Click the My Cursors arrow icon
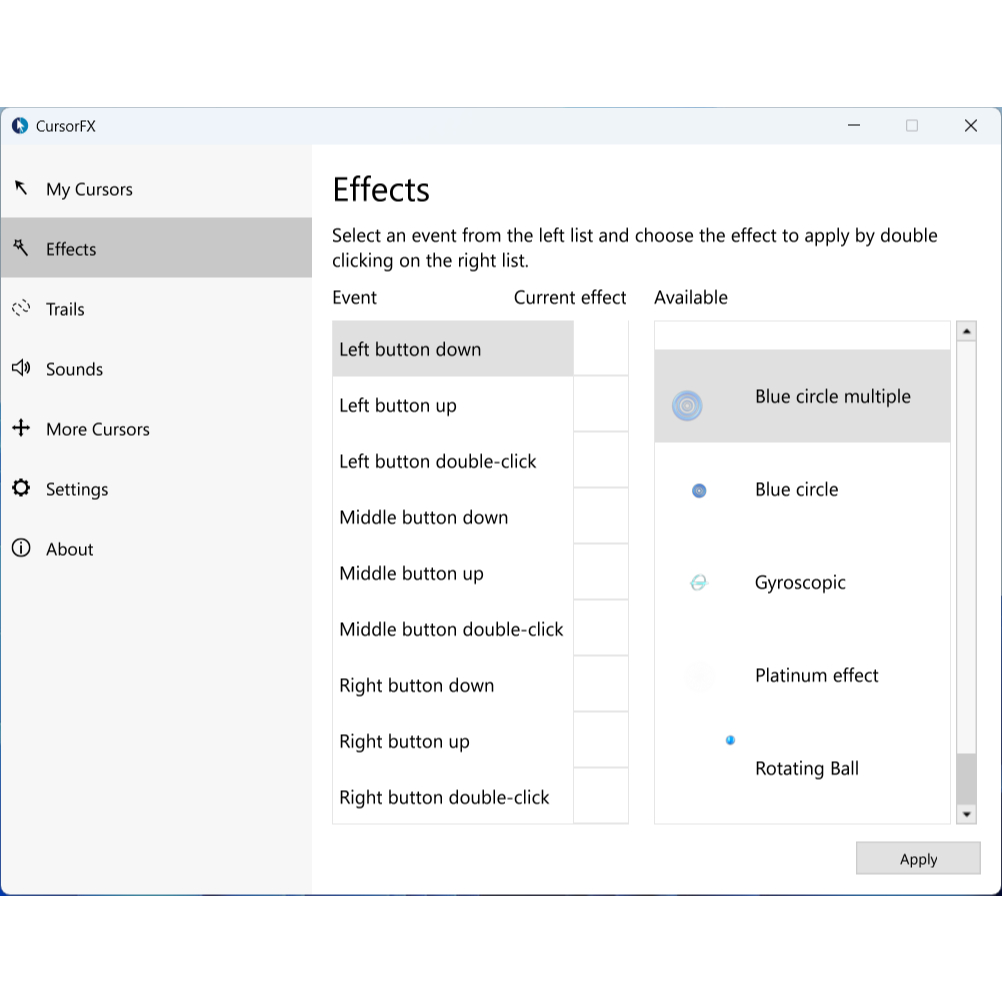This screenshot has height=1002, width=1002. click(x=21, y=188)
